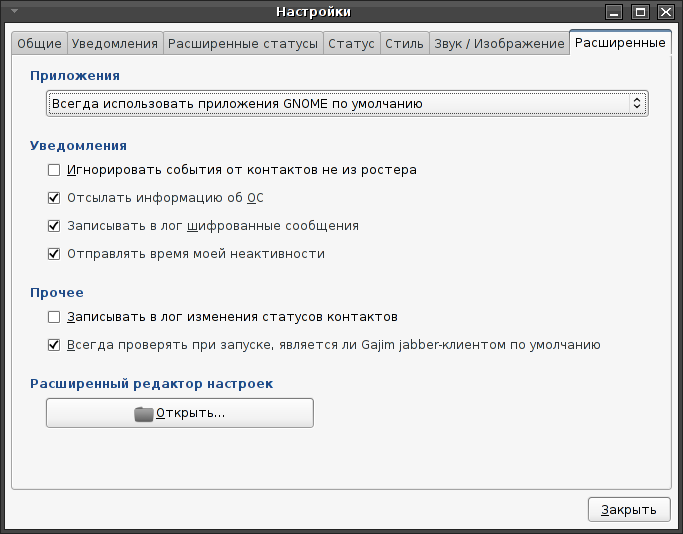Screen dimensions: 683x534
Task: Open the applications combo box for GNOME defaults
Action: tap(347, 104)
